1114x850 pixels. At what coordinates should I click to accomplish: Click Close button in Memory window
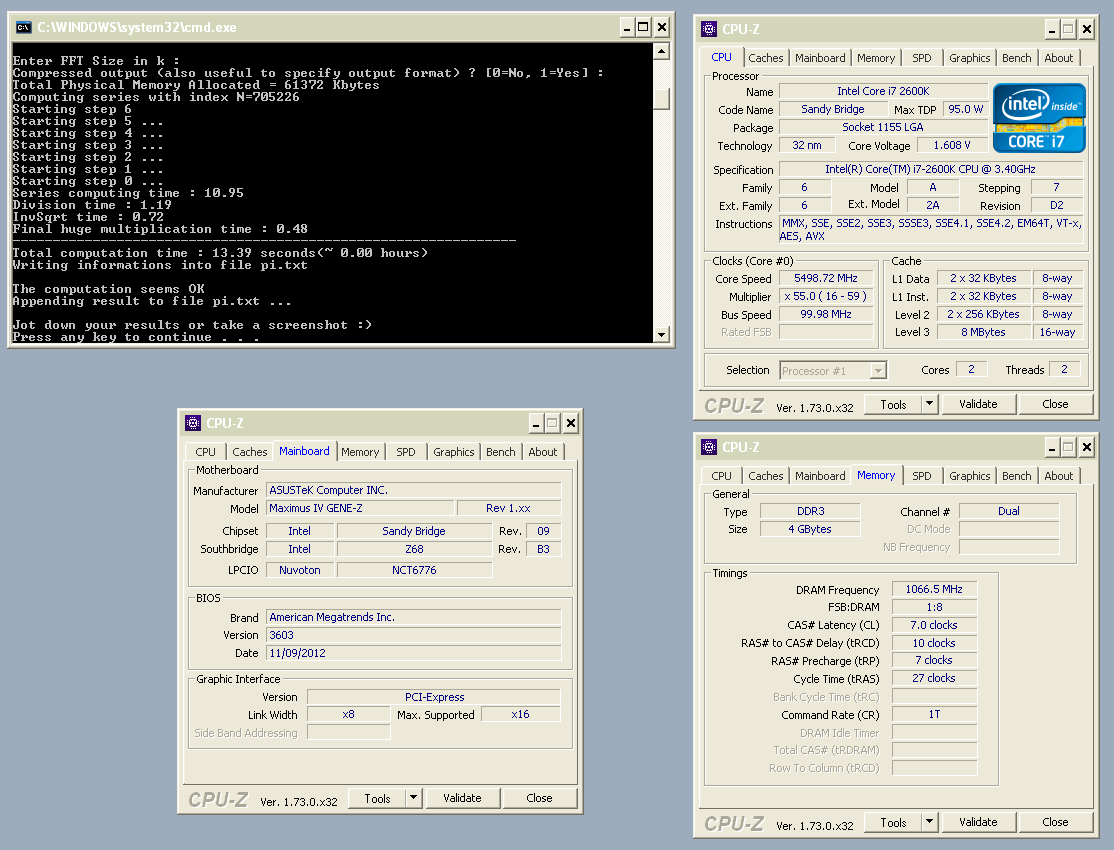click(1055, 822)
